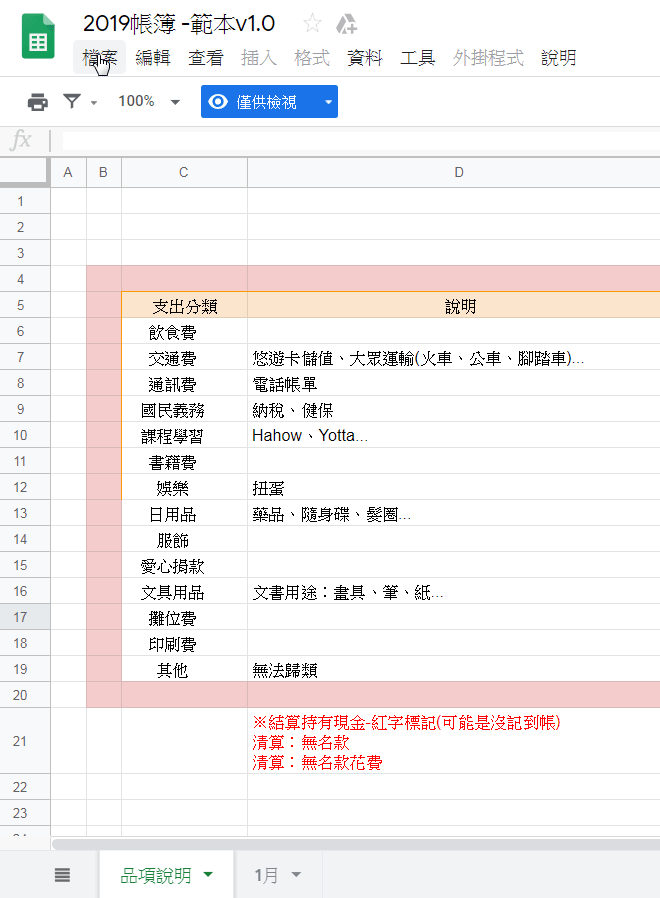Click the 文書用途 description cell
Viewport: 660px width, 898px height.
pyautogui.click(x=454, y=592)
